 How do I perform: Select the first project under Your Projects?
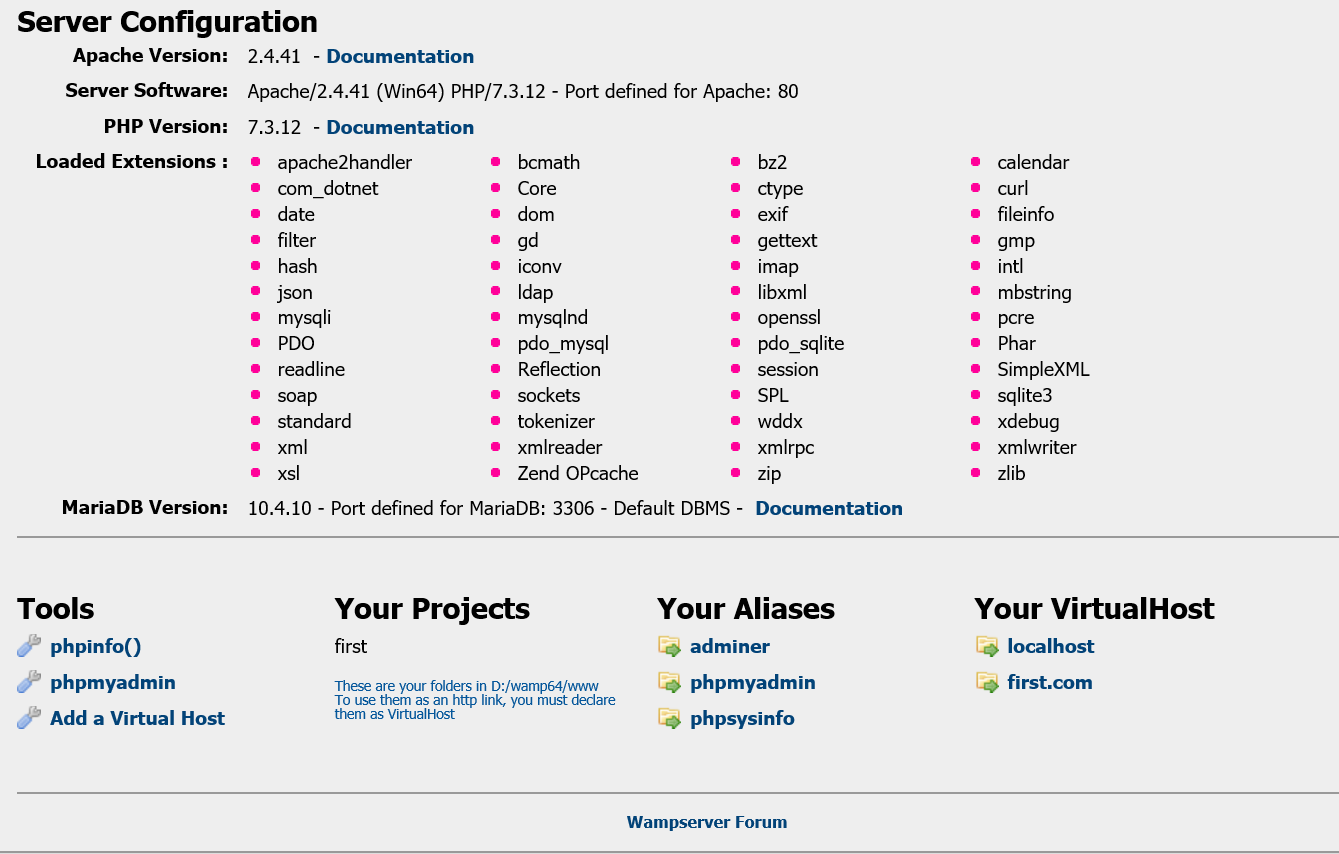pos(350,646)
